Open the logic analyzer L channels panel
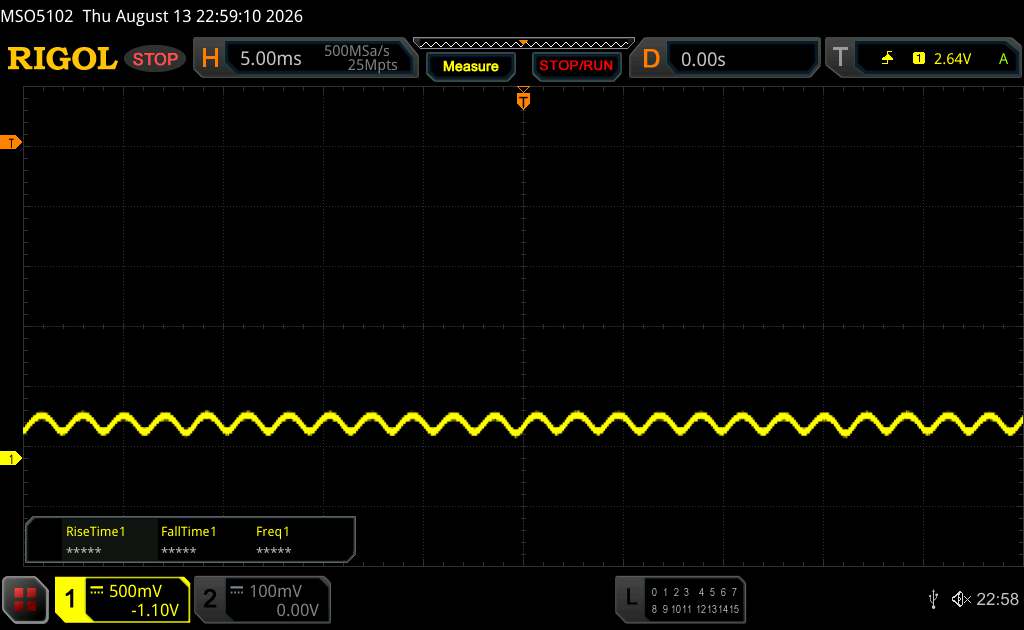 pyautogui.click(x=680, y=599)
